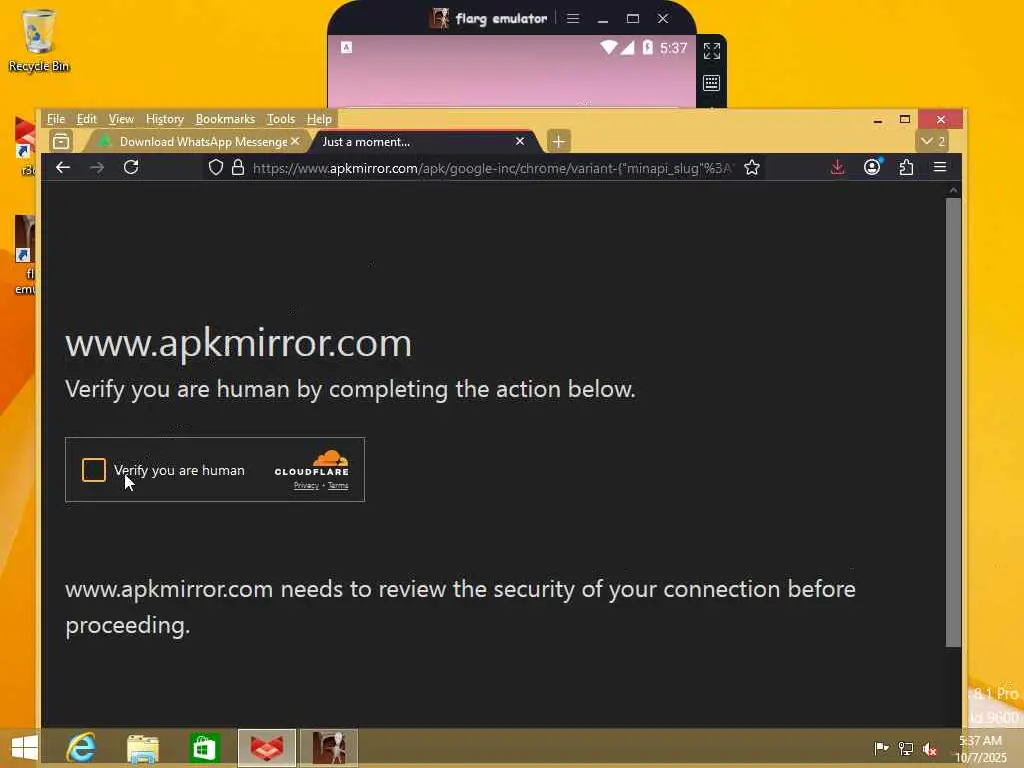Screen dimensions: 1024x768
Task: Open the extensions puzzle icon
Action: [x=906, y=168]
